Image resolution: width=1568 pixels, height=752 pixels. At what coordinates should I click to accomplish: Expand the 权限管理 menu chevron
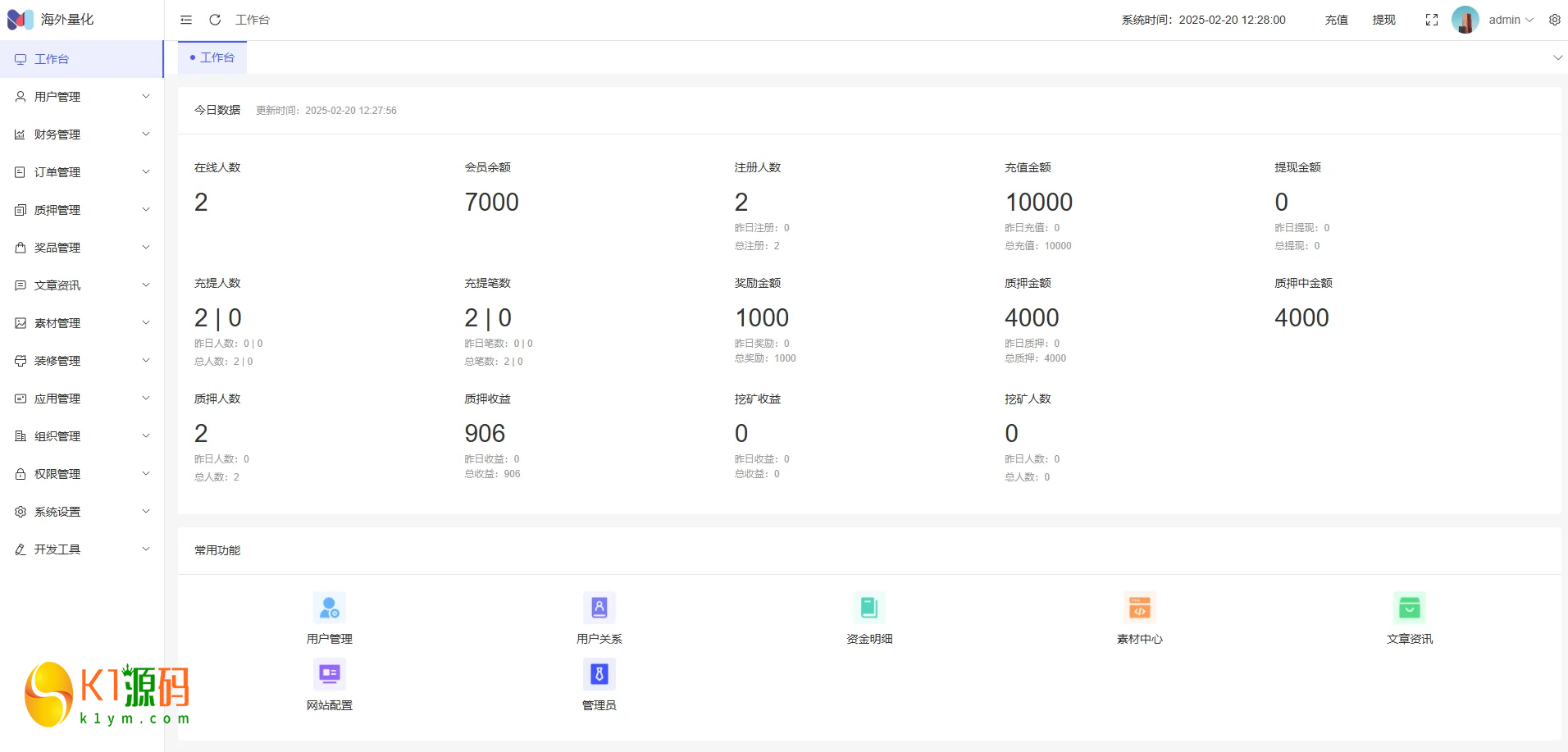(x=146, y=474)
